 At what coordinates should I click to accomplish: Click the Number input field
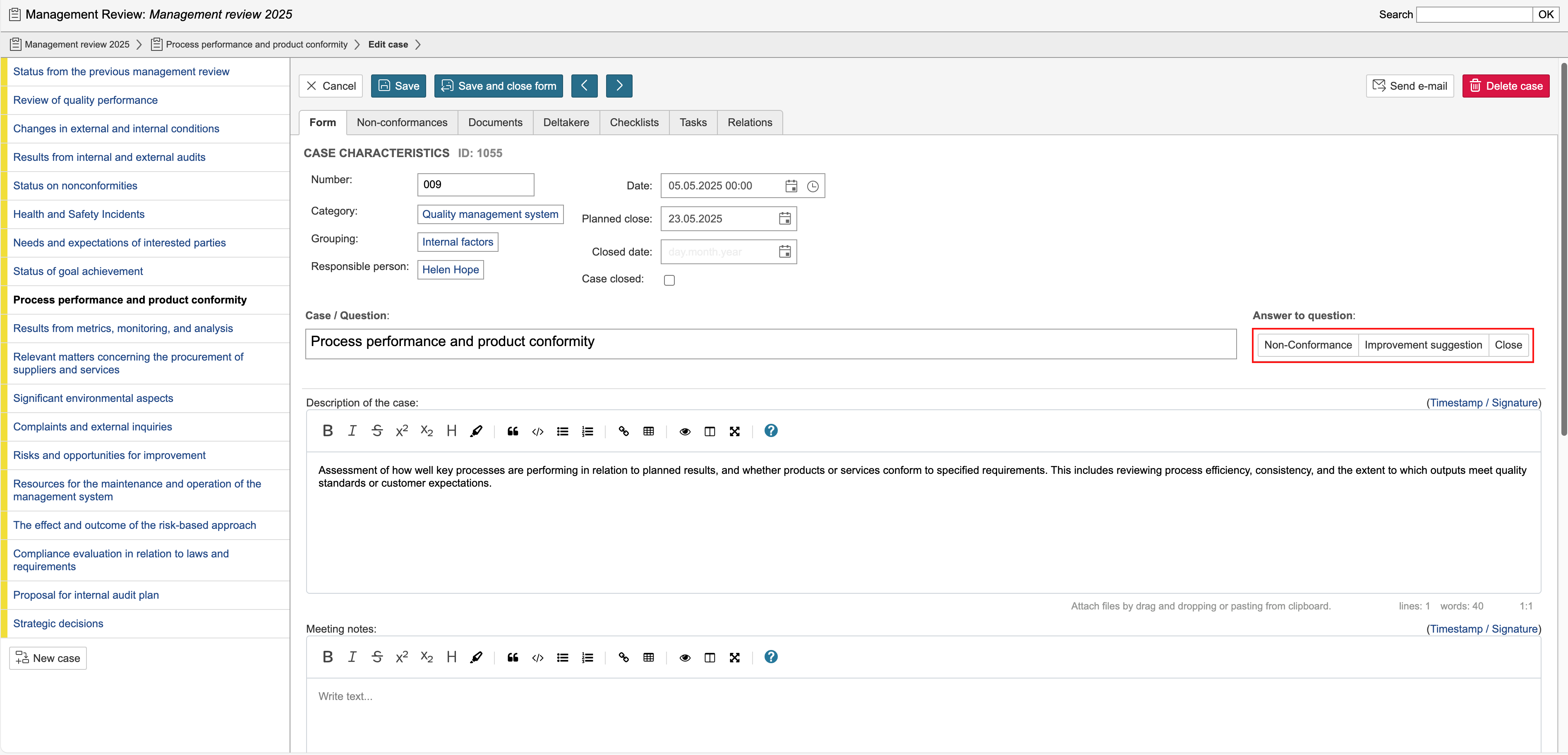coord(475,185)
